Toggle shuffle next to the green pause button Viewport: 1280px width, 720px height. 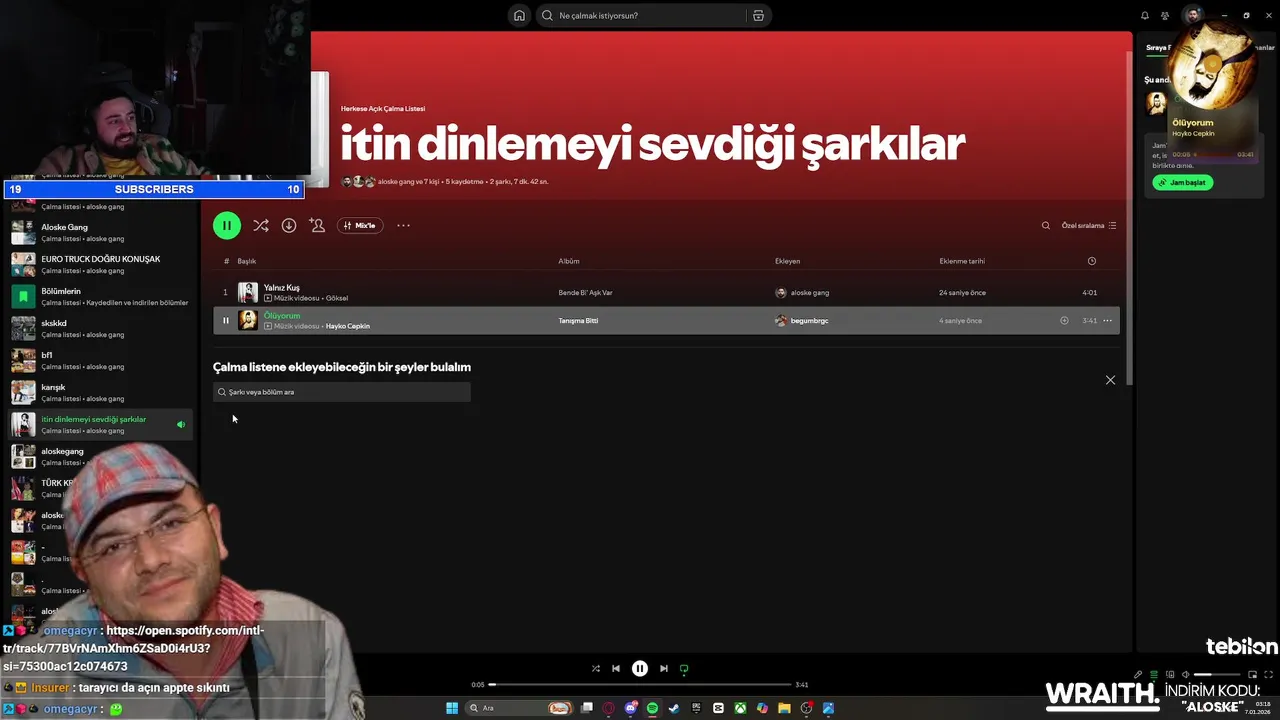tap(260, 225)
